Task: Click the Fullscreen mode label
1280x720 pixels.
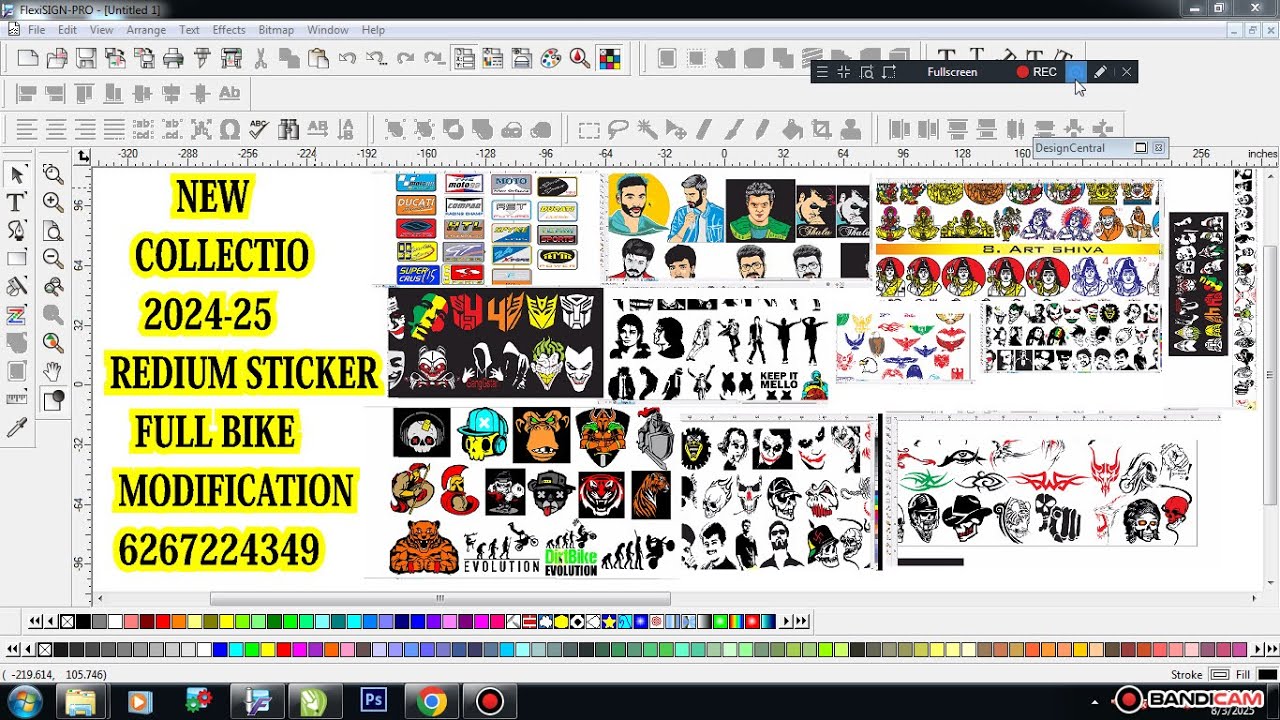Action: (952, 72)
